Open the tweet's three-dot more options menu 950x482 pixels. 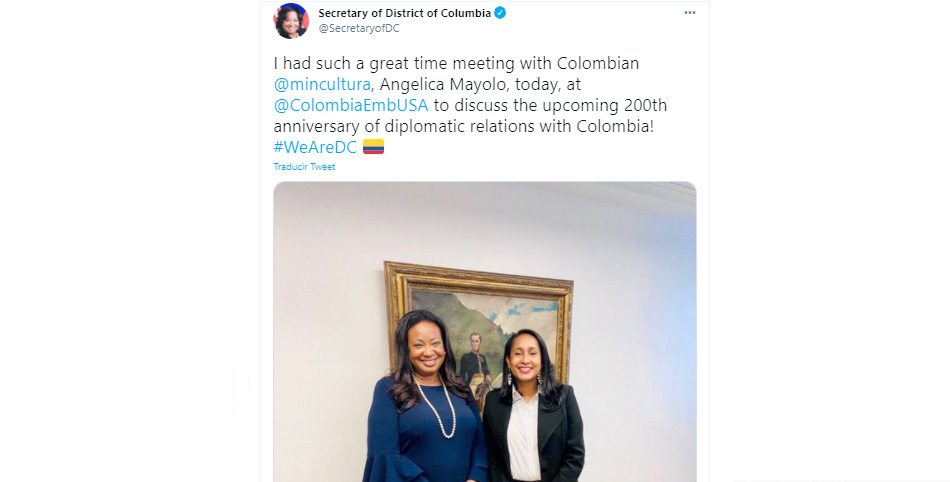click(689, 13)
